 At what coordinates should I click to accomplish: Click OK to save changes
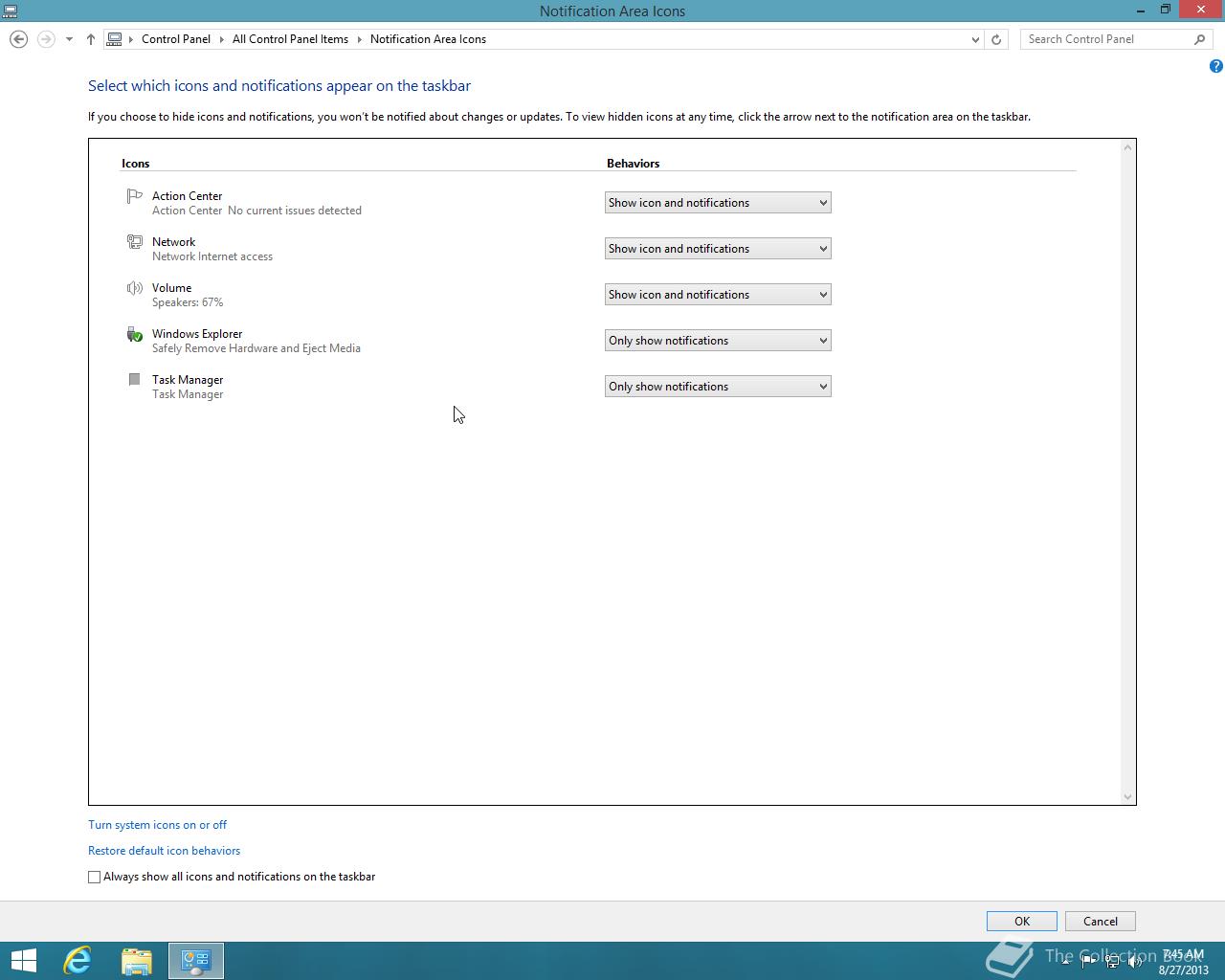[1022, 922]
